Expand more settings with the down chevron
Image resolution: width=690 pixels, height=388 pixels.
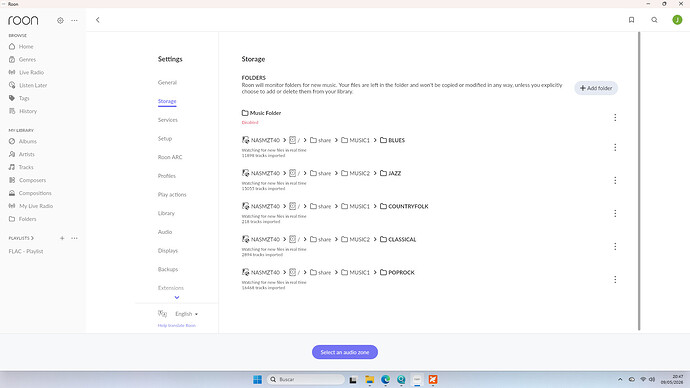click(x=177, y=297)
